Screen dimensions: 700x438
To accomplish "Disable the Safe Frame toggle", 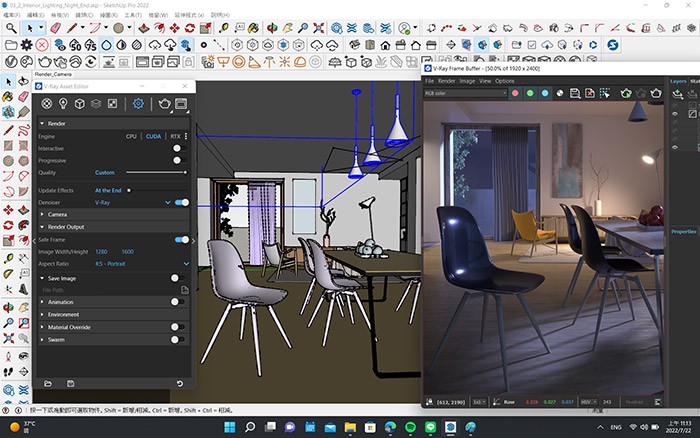I will pyautogui.click(x=180, y=240).
